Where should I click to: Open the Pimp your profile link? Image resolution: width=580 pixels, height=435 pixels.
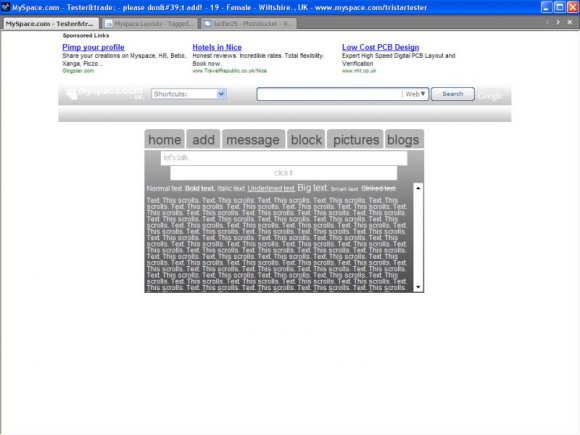93,47
